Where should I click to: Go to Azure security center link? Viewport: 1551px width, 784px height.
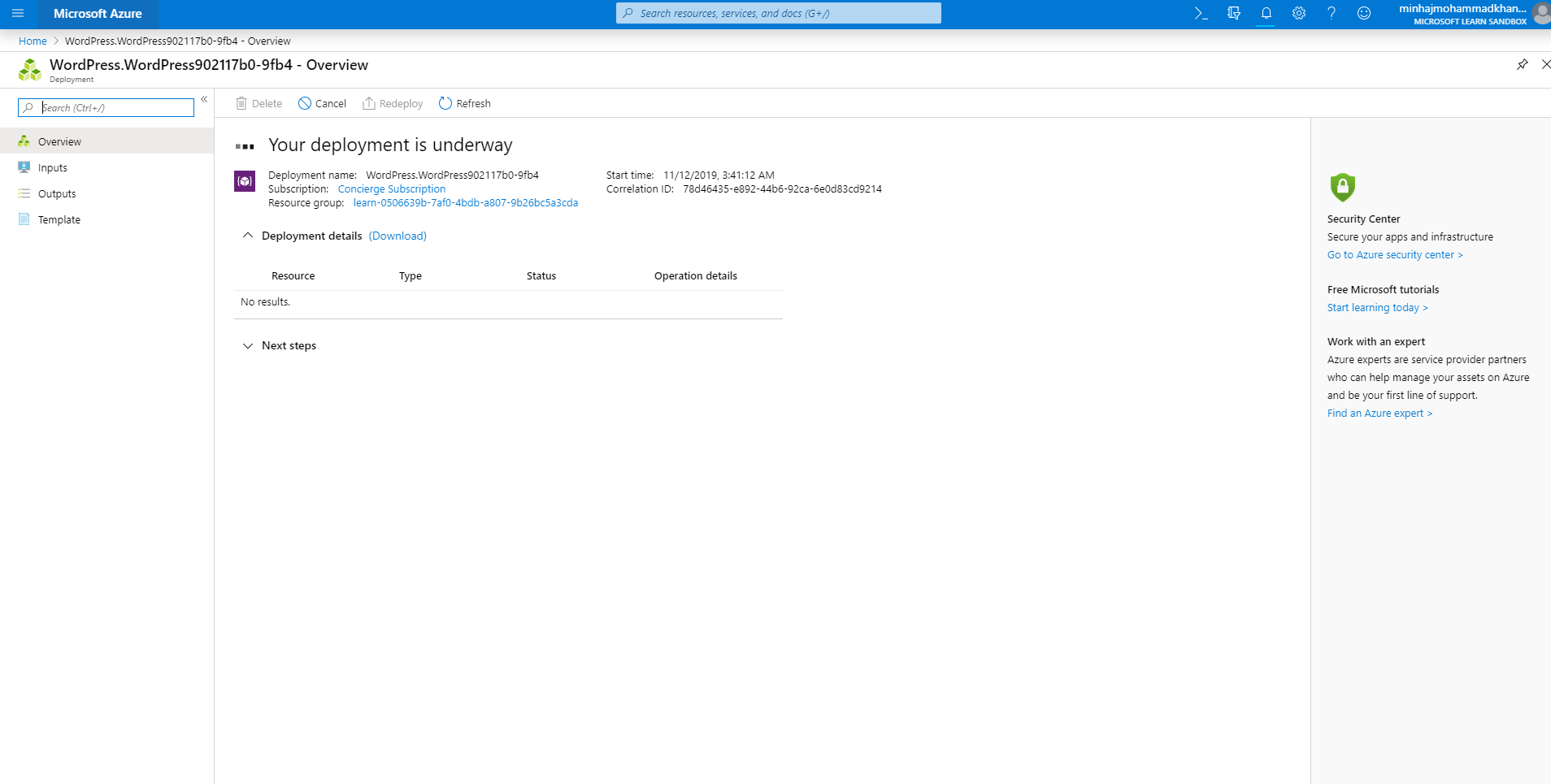pos(1394,255)
